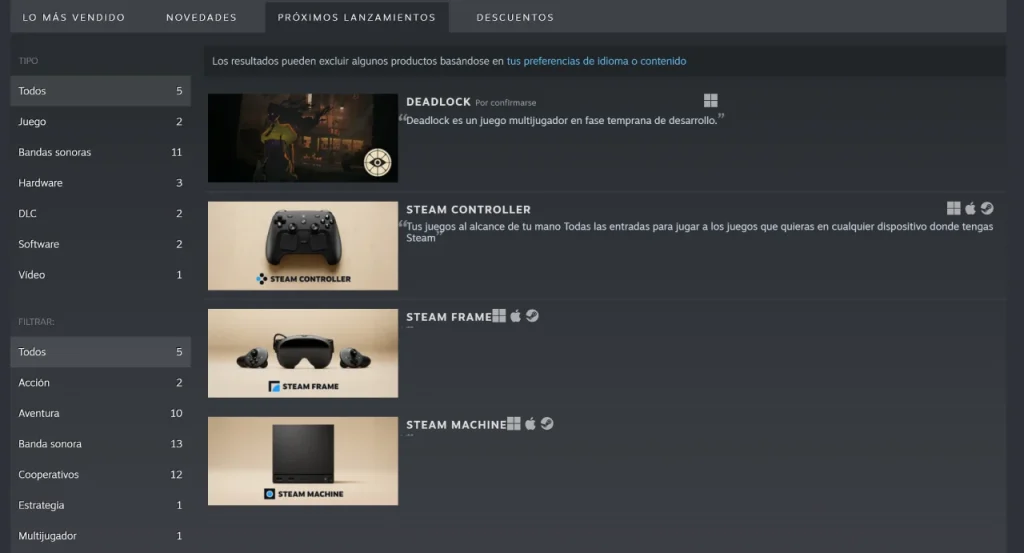The width and height of the screenshot is (1024, 553).
Task: Filter type by Bandas sonoras
Action: coord(54,152)
